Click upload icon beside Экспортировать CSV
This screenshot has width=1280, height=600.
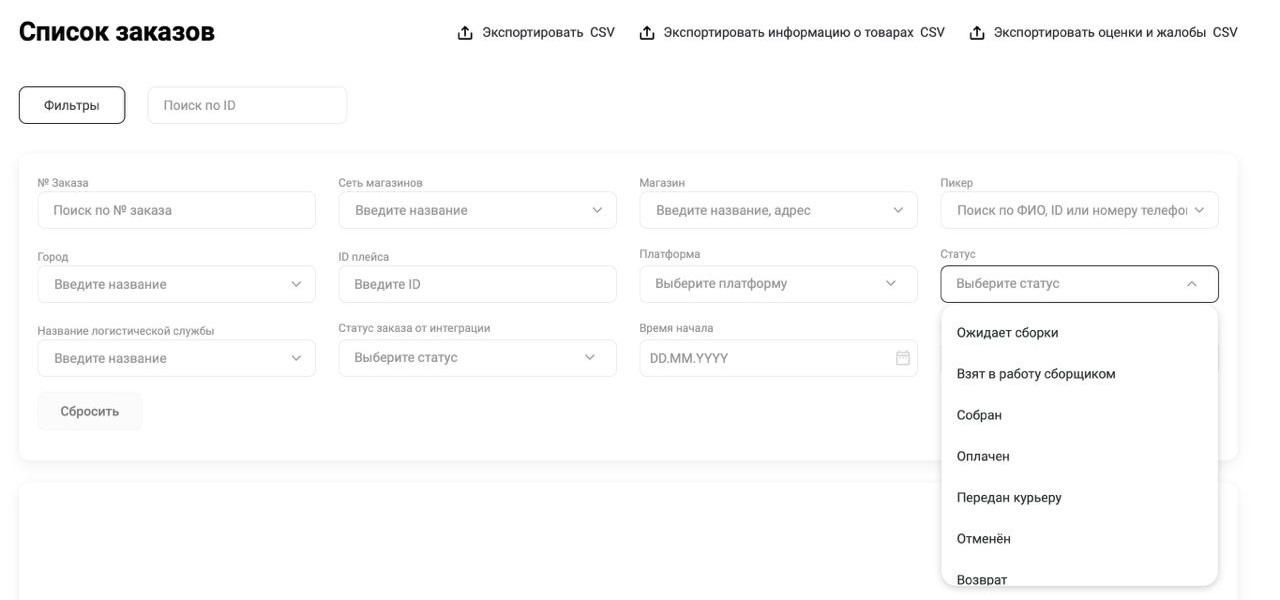click(x=465, y=33)
